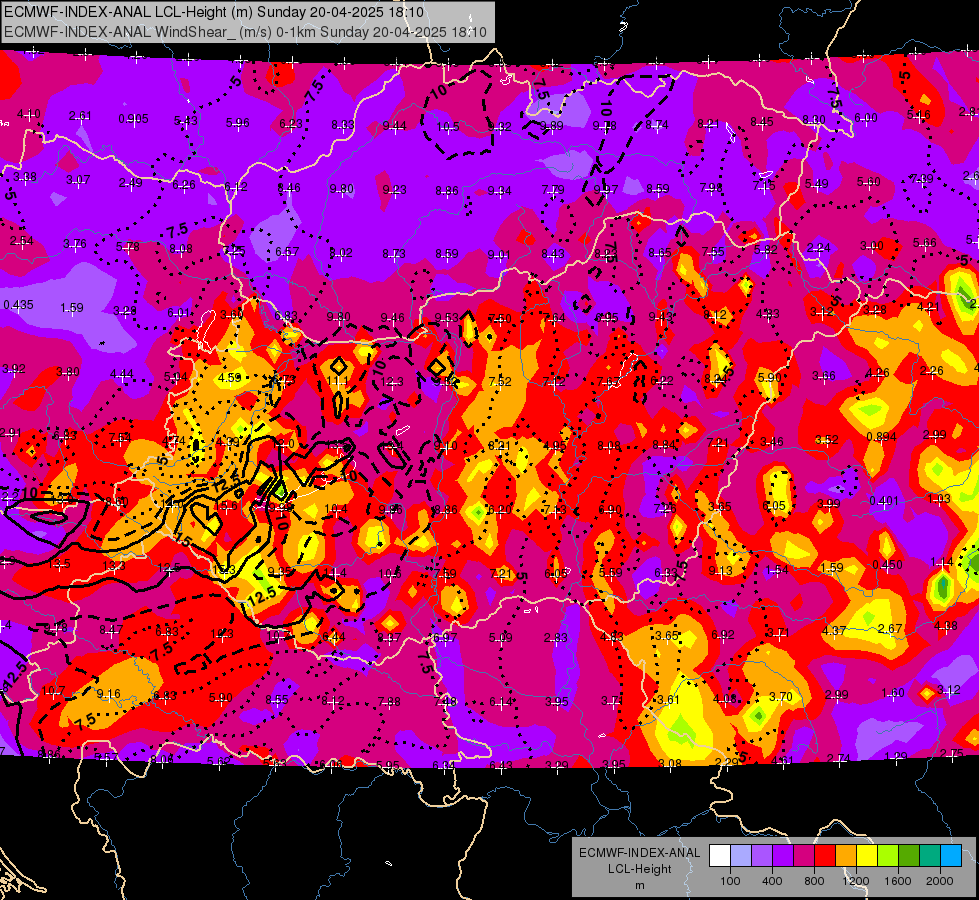Click the white swatch in the LCL-Height legend
The height and width of the screenshot is (900, 979).
coord(720,855)
